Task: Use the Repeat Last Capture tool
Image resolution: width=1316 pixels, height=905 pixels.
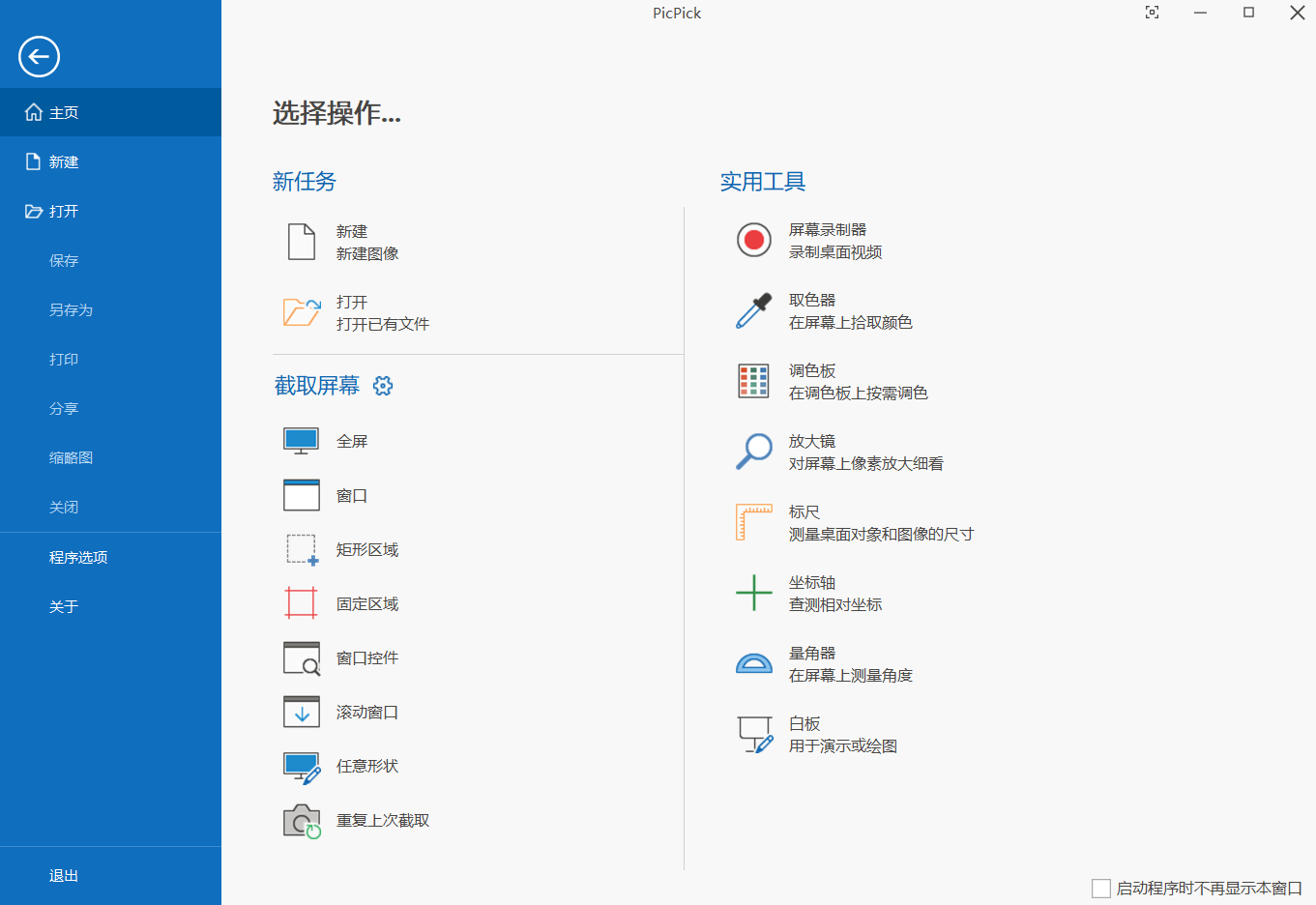Action: [381, 820]
